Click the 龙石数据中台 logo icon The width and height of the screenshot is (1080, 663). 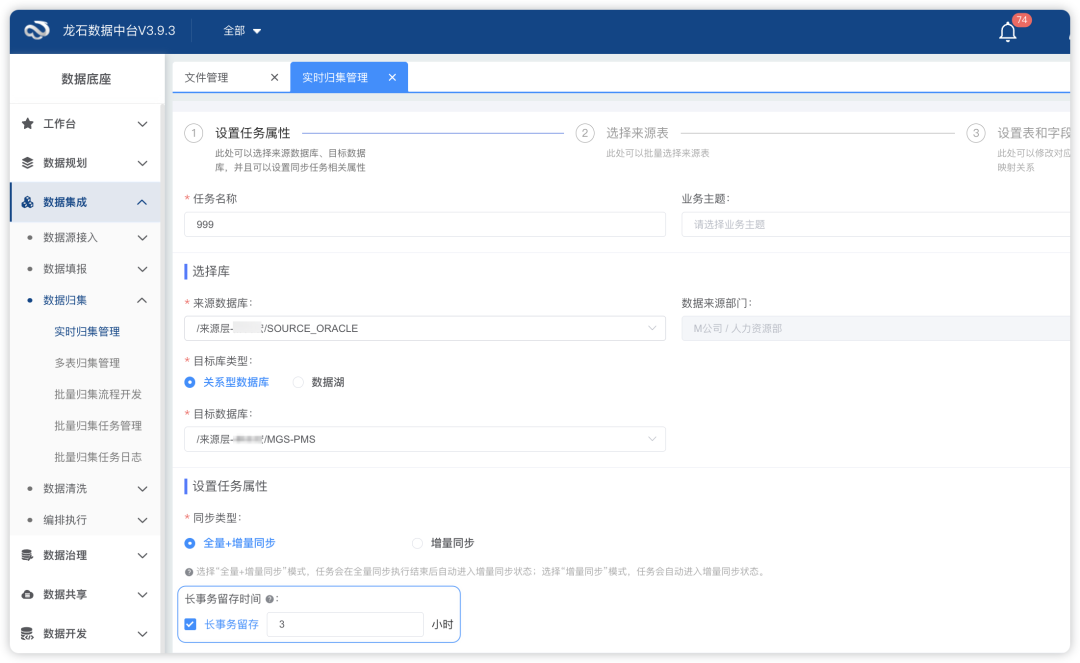37,30
